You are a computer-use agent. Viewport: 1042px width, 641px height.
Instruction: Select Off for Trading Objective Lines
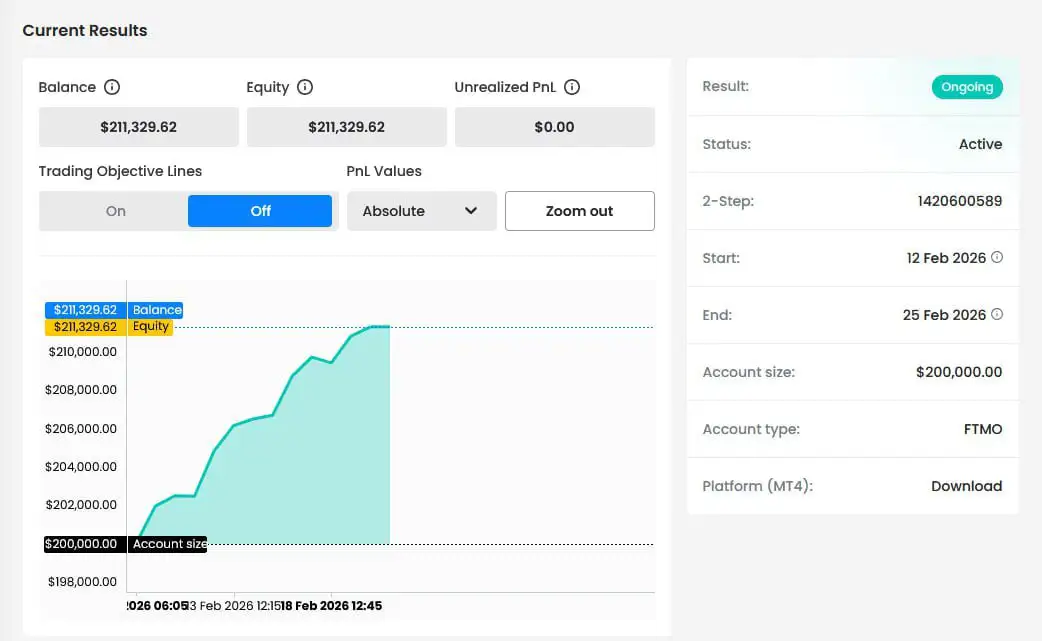point(260,211)
